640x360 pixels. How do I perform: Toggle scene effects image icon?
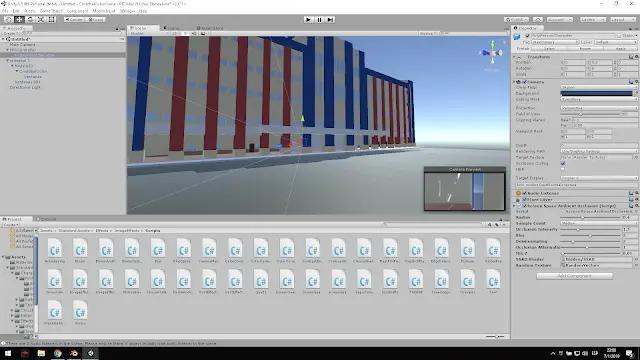(x=203, y=33)
